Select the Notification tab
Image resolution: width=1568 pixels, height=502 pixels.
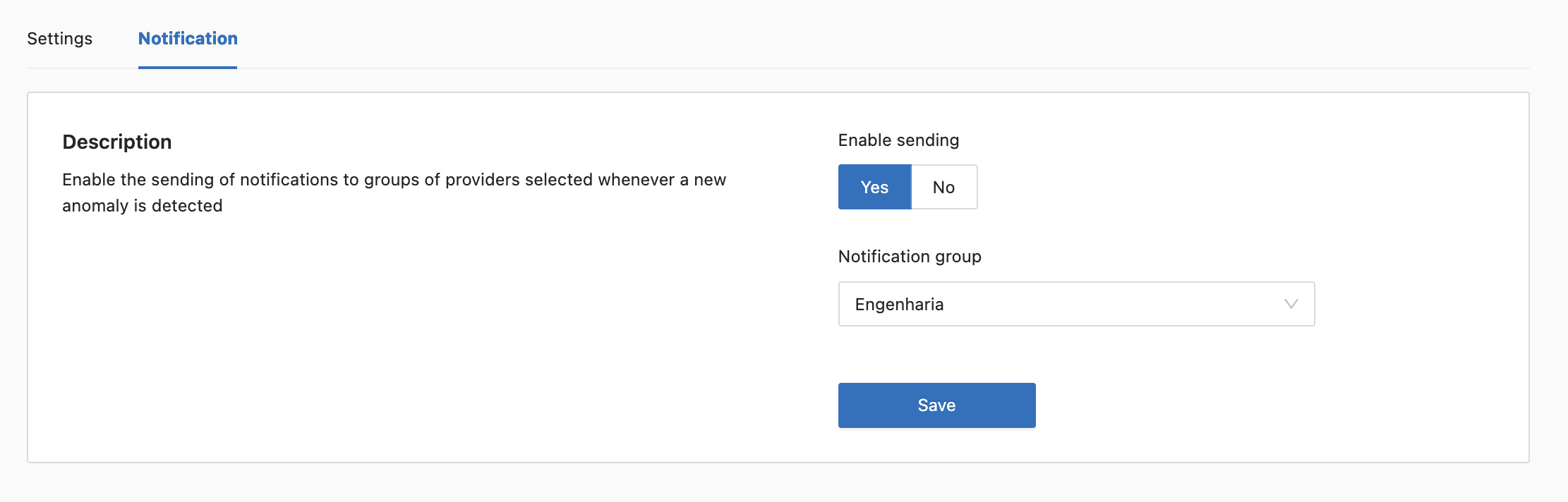coord(188,39)
